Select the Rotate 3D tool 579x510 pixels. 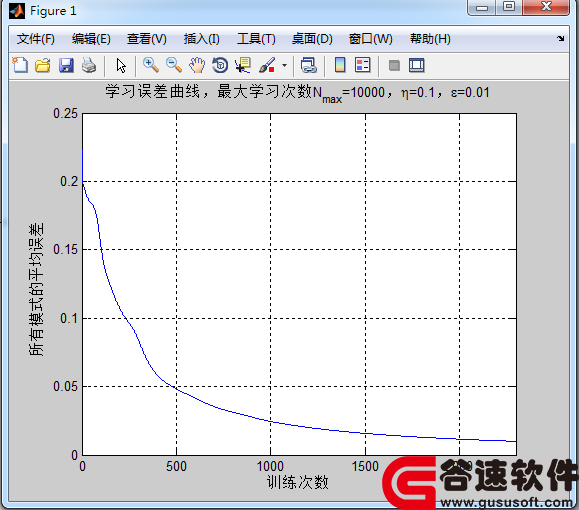220,65
